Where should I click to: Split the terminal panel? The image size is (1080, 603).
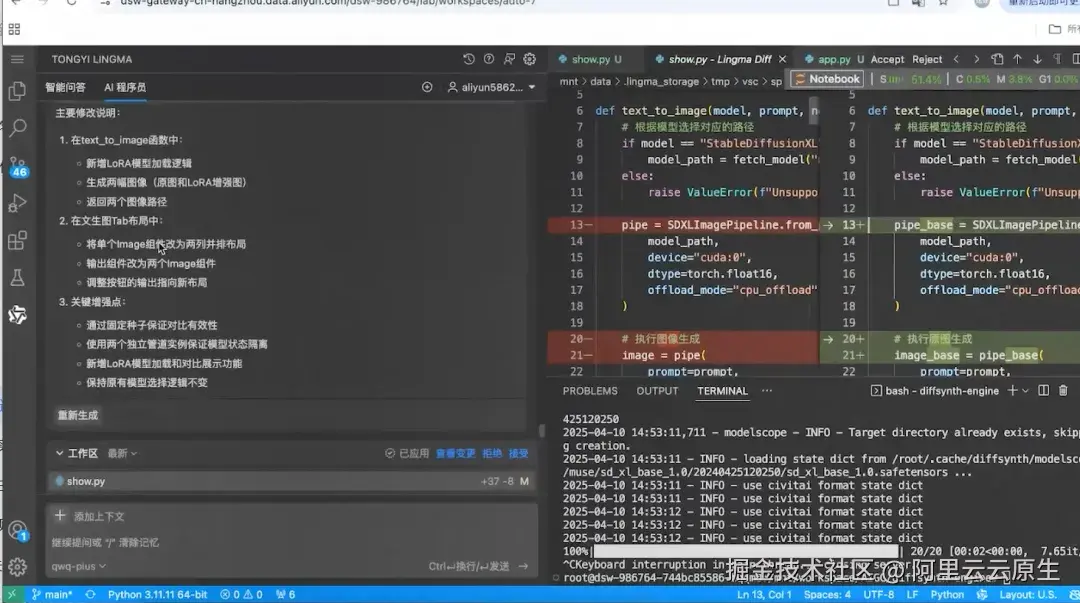(x=1043, y=391)
